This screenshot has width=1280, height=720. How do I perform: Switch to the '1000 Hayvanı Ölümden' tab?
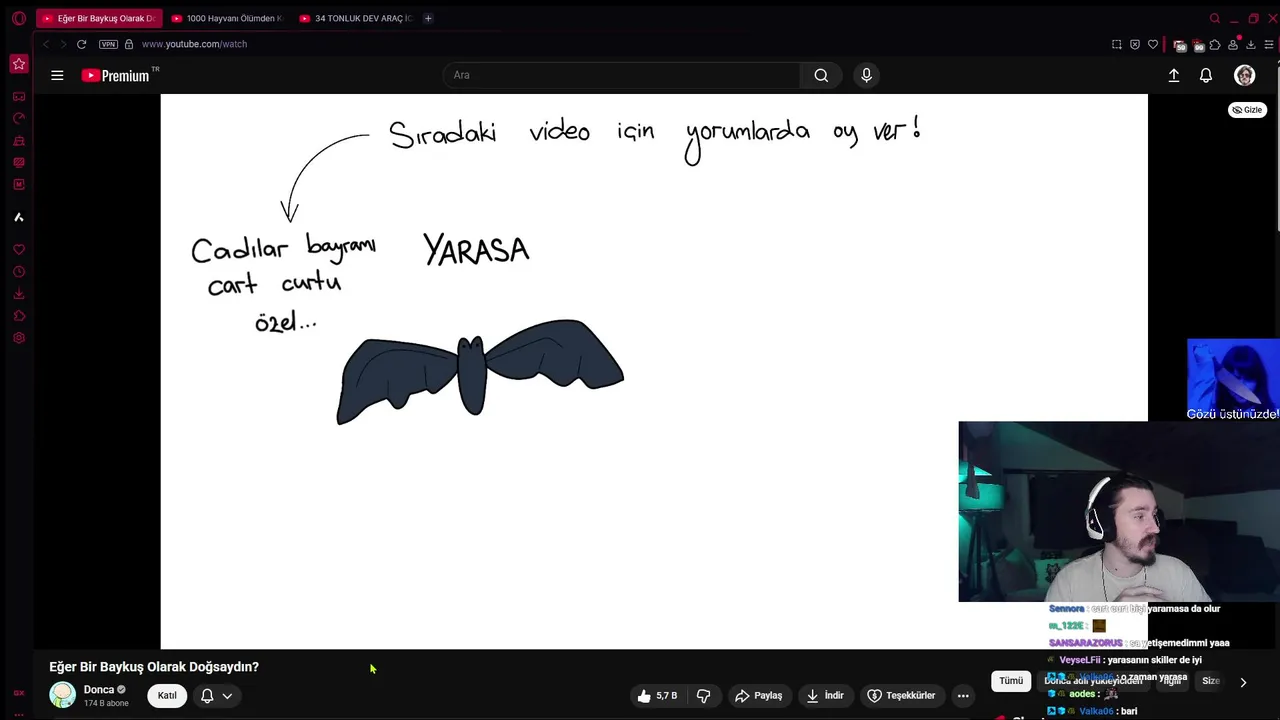226,18
